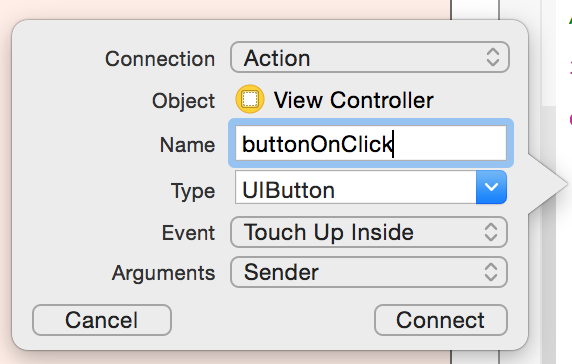Click the Arguments popup stepper arrows
The height and width of the screenshot is (364, 572).
coord(491,272)
